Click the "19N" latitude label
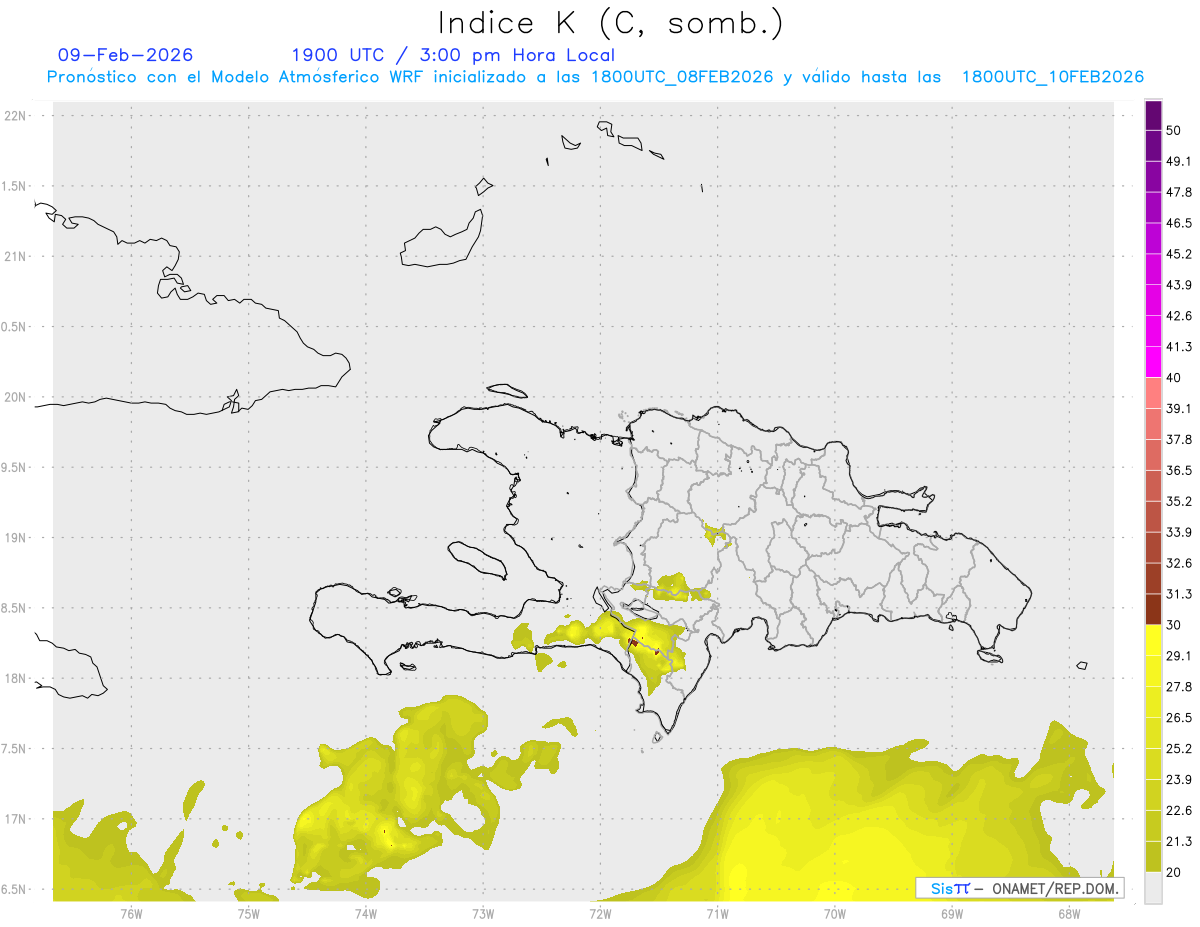1200x927 pixels. [16, 538]
